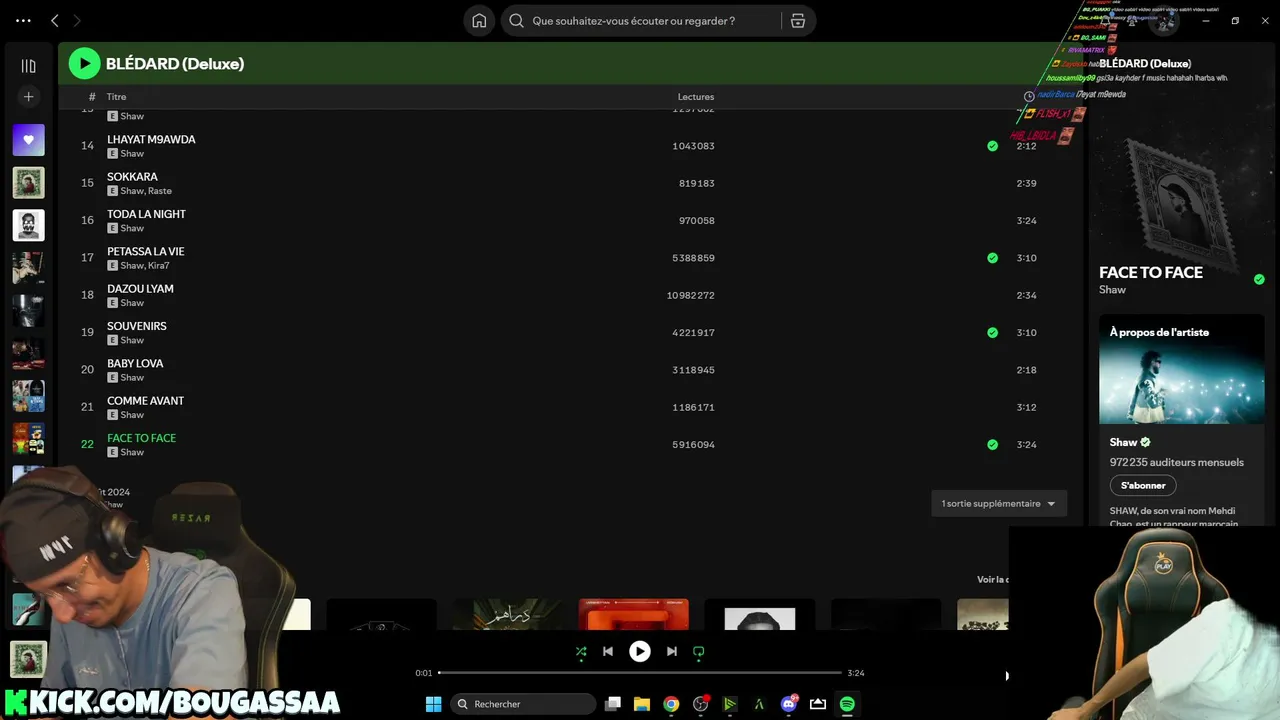The height and width of the screenshot is (720, 1280).
Task: Play the BLÉDARD (Deluxe) album with green button
Action: (84, 63)
